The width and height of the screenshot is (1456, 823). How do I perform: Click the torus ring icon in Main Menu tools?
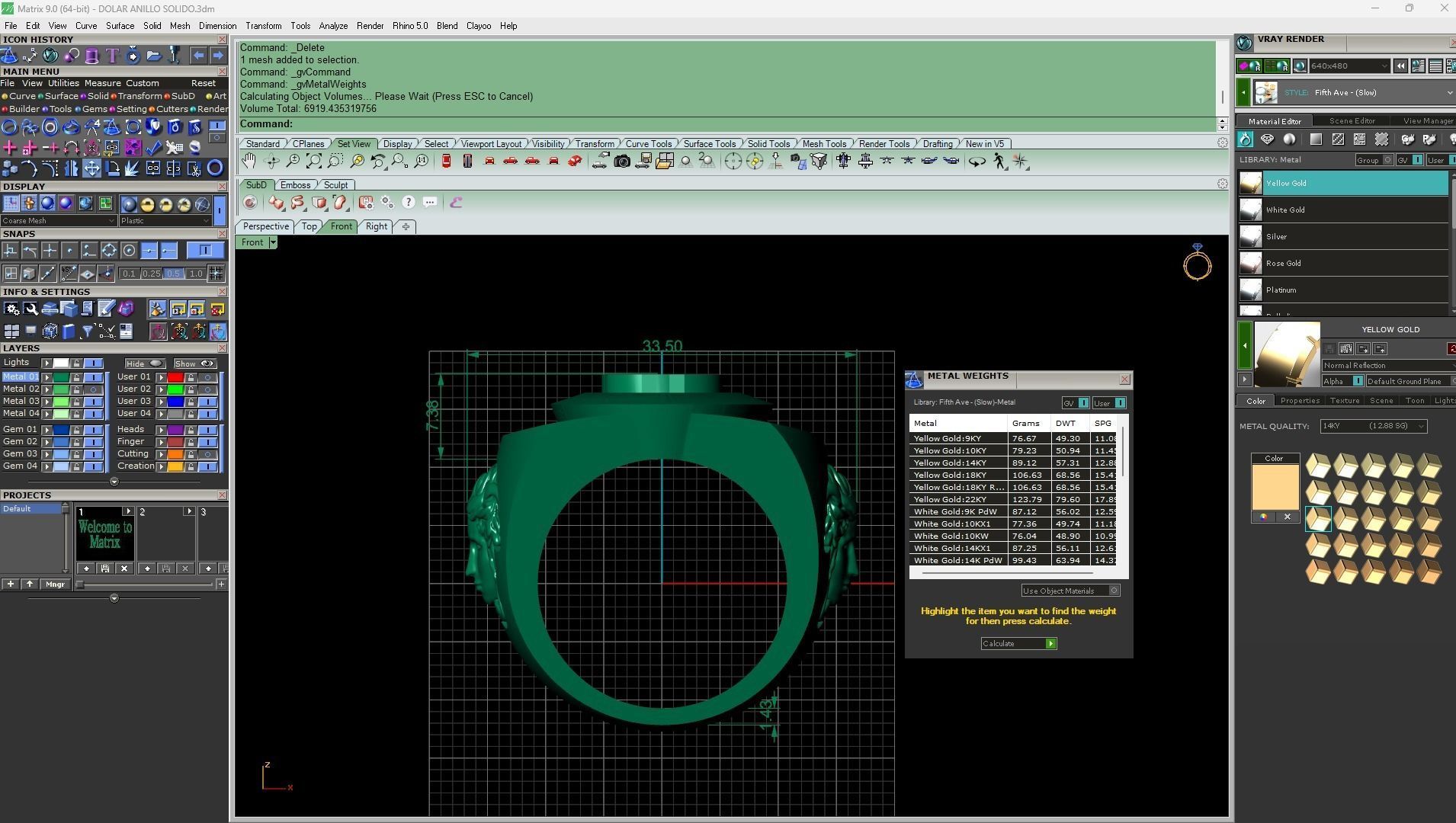click(x=215, y=168)
